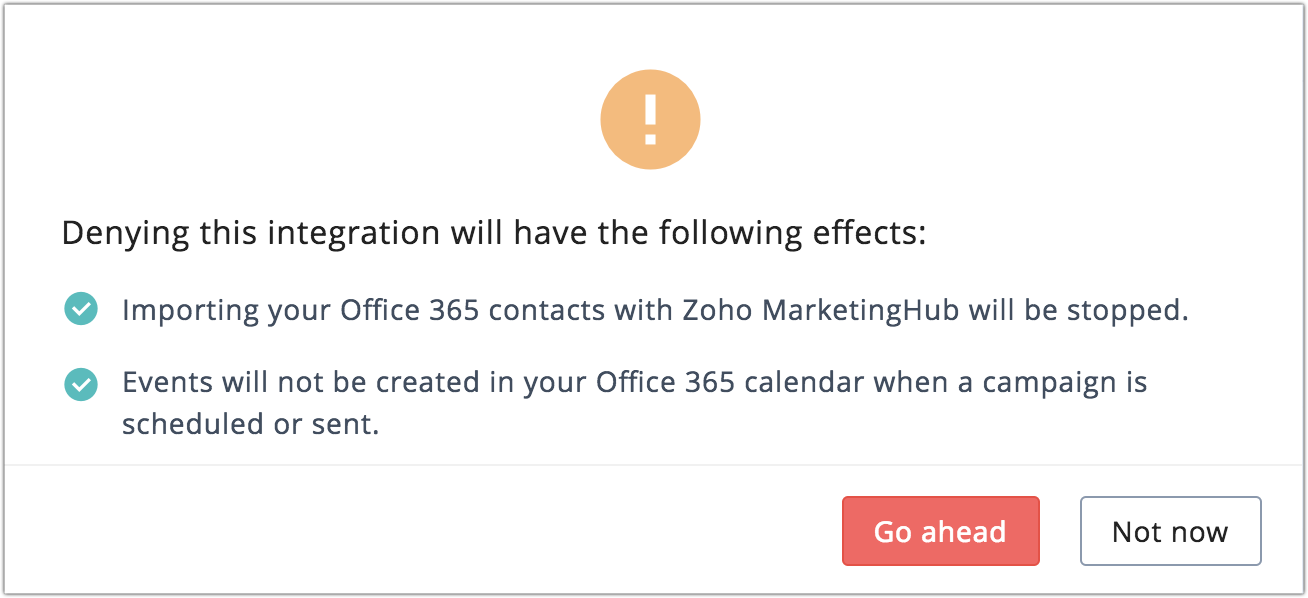
Task: Choose the Not now button
Action: click(x=1170, y=531)
